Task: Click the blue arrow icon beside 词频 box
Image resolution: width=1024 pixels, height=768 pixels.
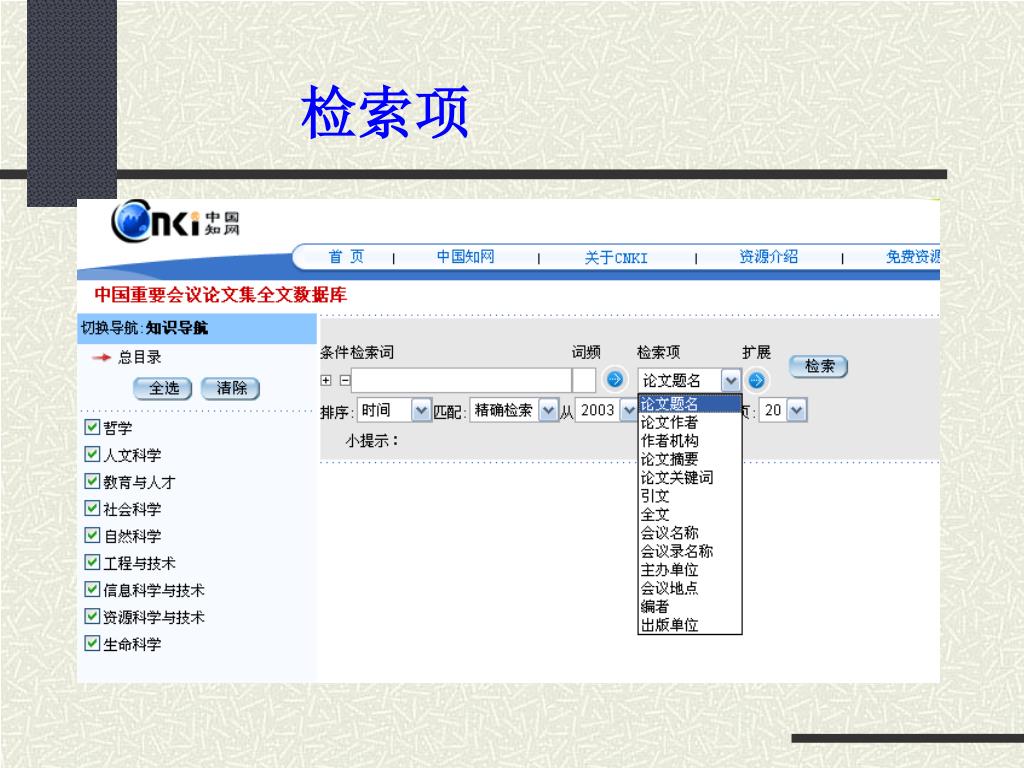Action: [615, 379]
